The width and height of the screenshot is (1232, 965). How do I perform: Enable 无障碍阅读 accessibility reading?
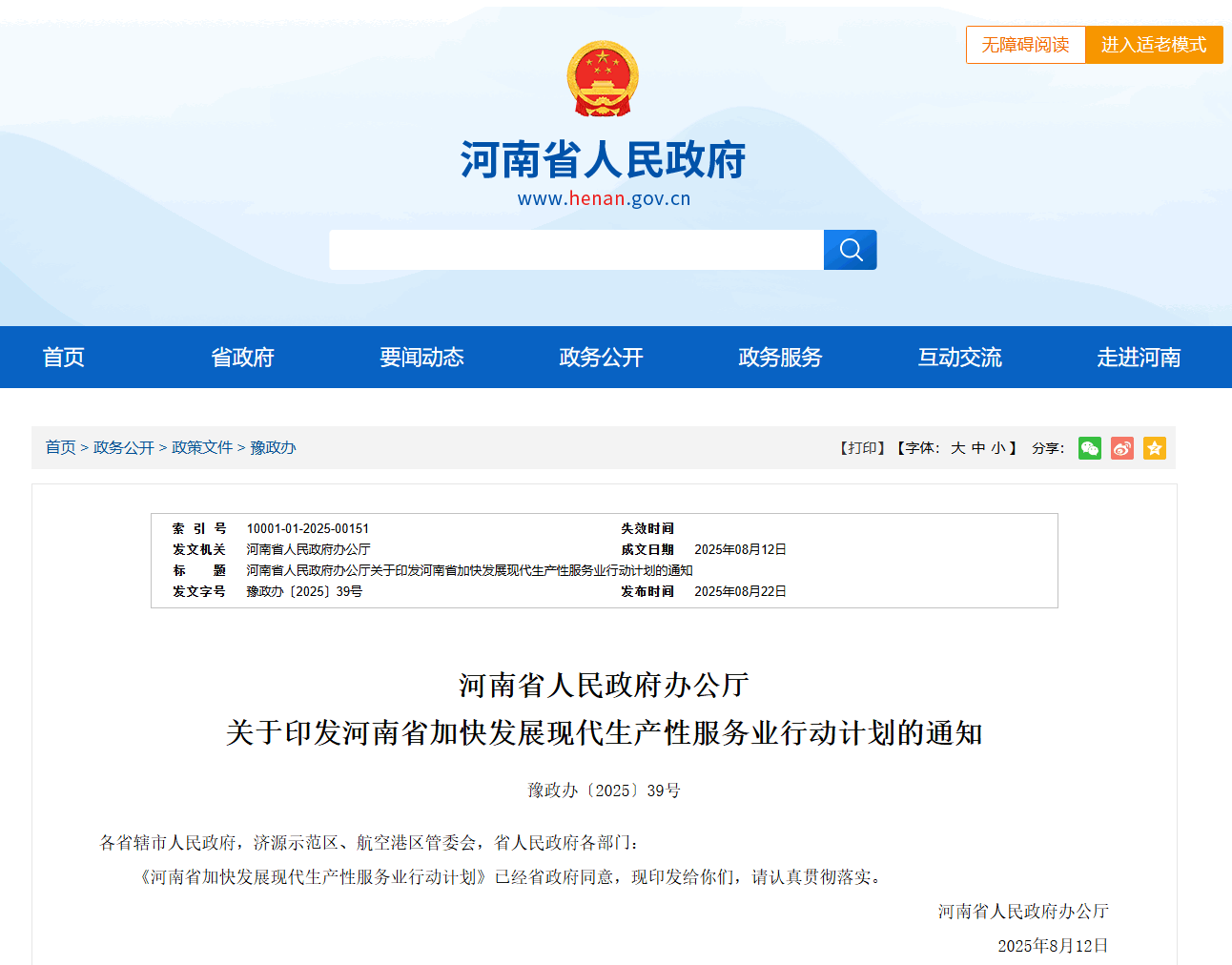(1025, 45)
